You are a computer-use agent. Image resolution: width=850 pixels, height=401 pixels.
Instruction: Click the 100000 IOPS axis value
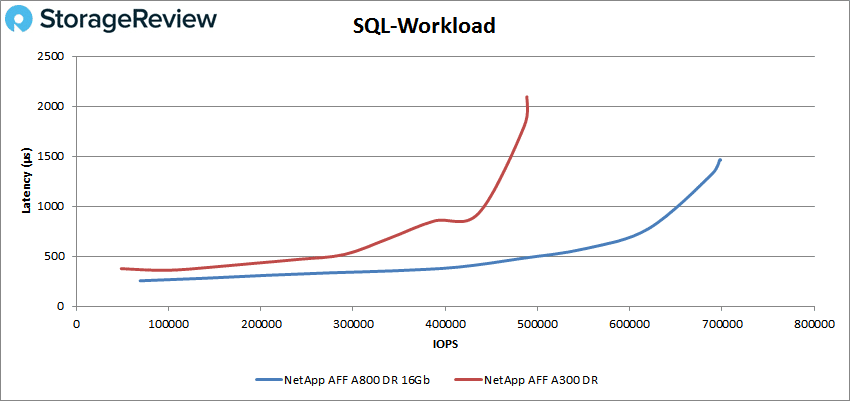click(169, 324)
